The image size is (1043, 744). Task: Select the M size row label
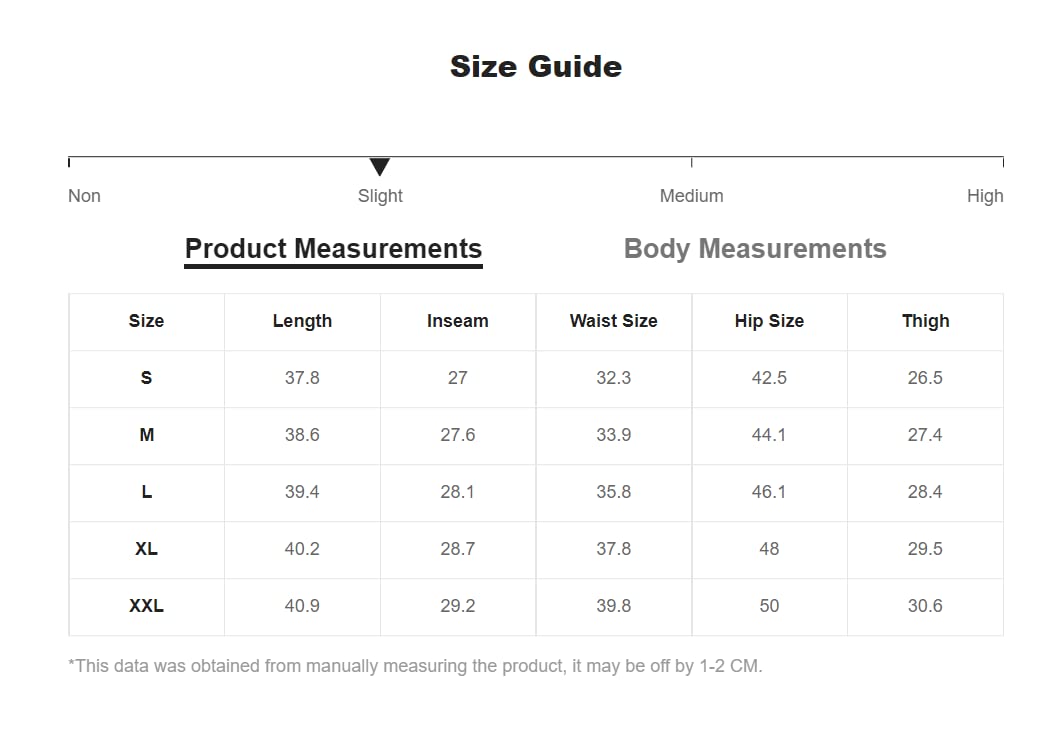[146, 435]
